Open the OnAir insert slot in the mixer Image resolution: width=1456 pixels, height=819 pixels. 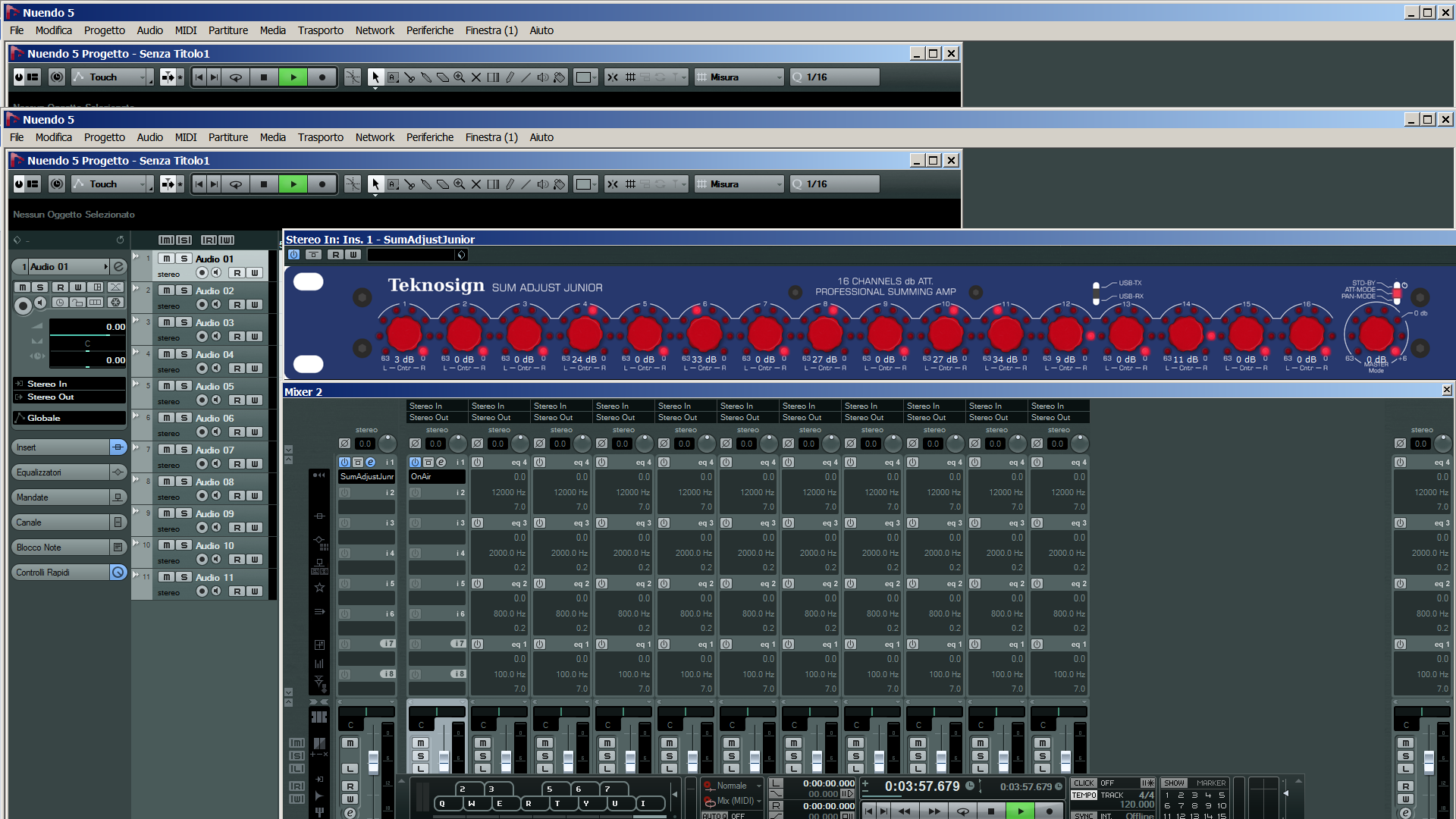(437, 476)
